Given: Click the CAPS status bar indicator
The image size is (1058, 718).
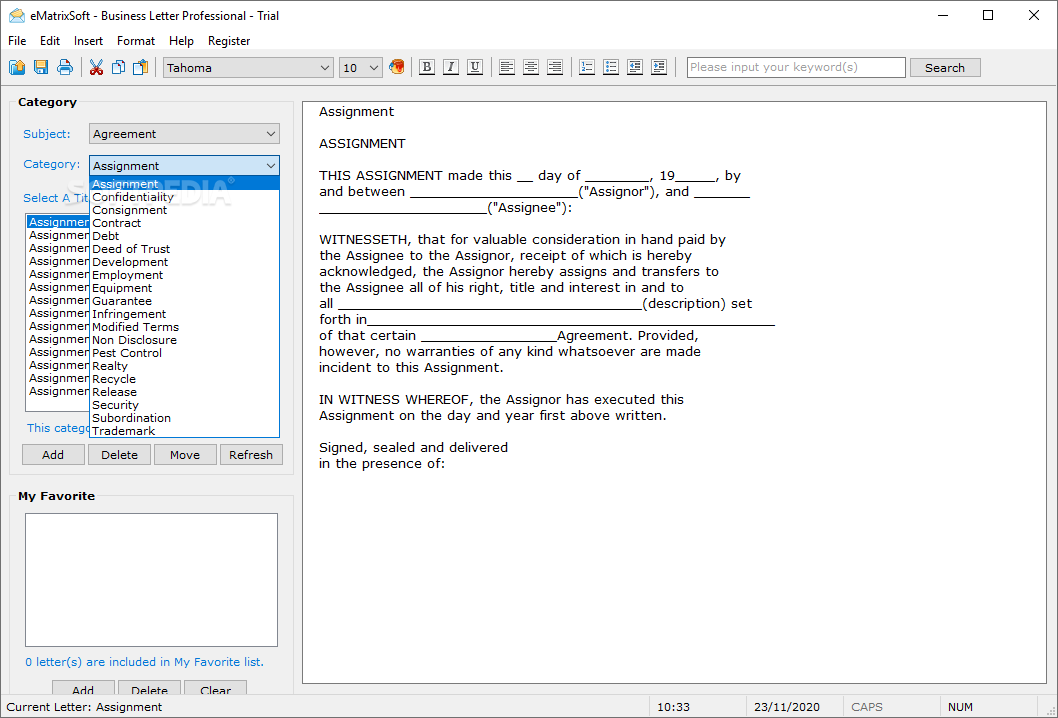Looking at the screenshot, I should click(x=867, y=707).
